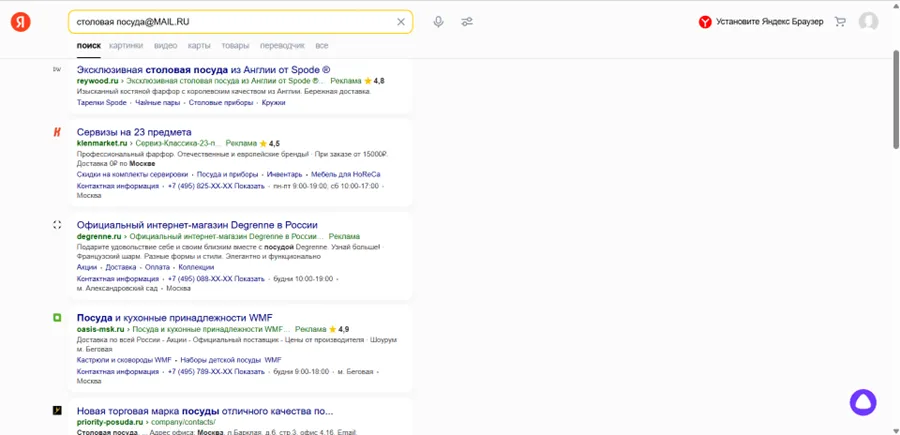Switch to the видео tab

tap(166, 46)
